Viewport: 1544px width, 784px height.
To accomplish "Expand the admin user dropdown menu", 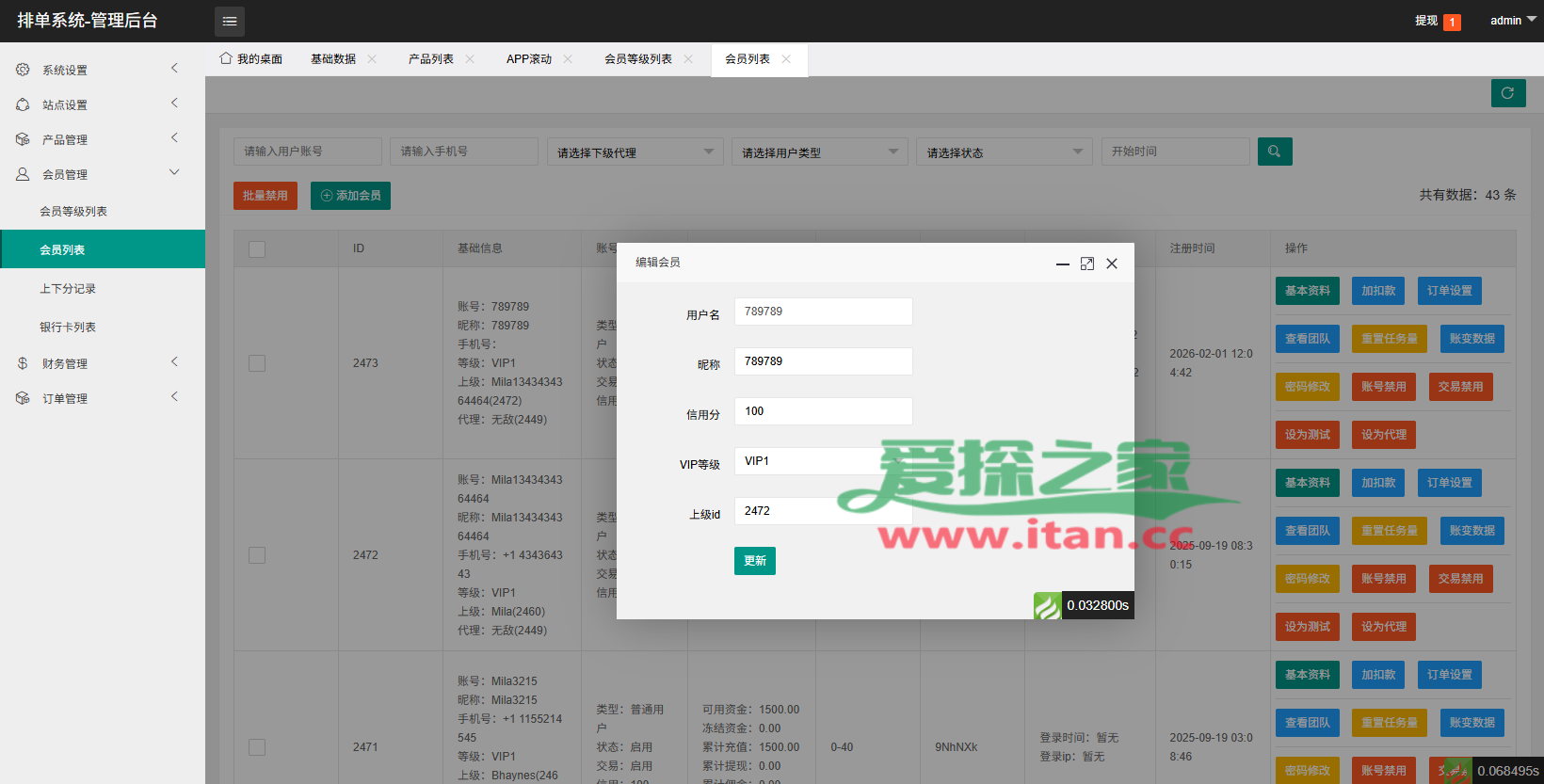I will click(1512, 21).
